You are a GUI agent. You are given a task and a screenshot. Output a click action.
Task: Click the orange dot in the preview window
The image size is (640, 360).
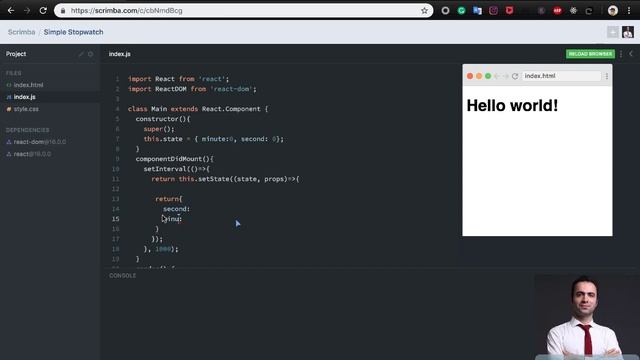(479, 76)
